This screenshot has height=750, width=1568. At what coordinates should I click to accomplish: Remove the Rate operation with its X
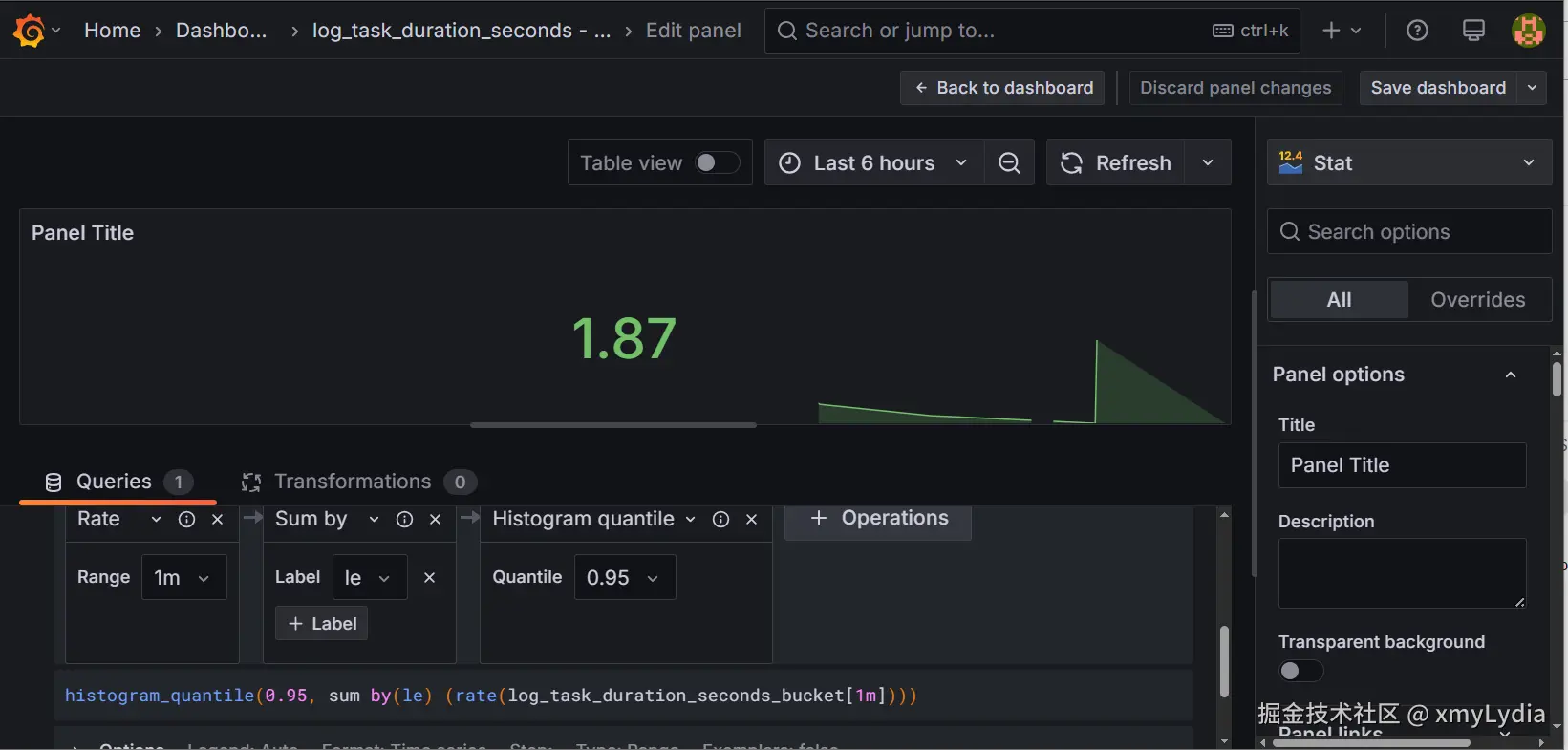tap(218, 519)
